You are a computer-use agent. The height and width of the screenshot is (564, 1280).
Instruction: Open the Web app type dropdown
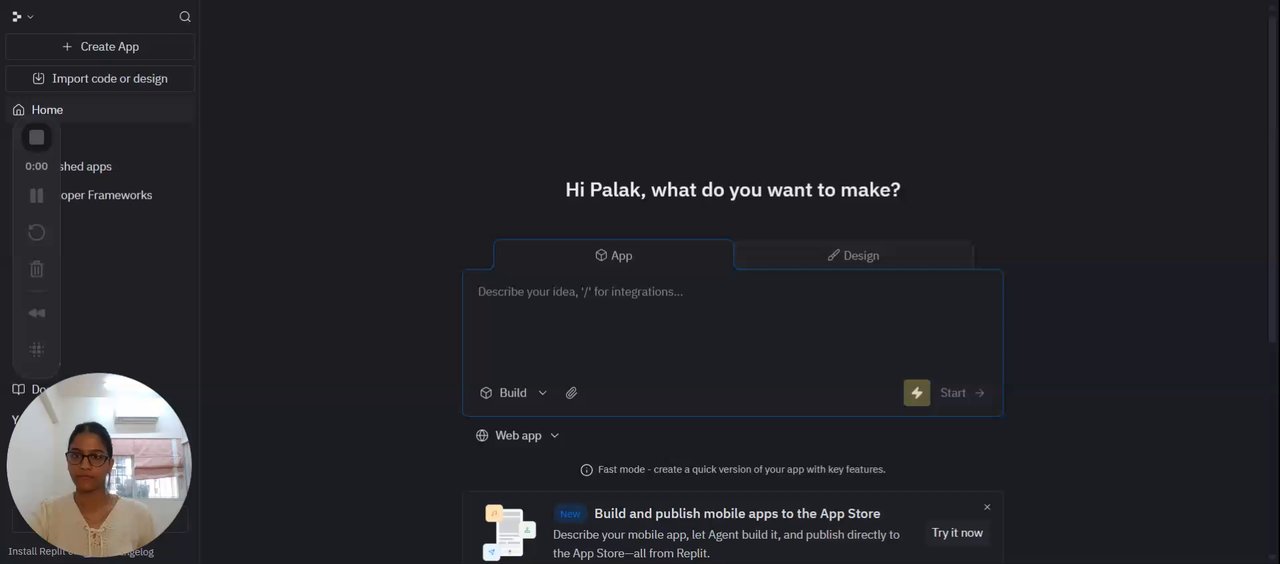(518, 436)
